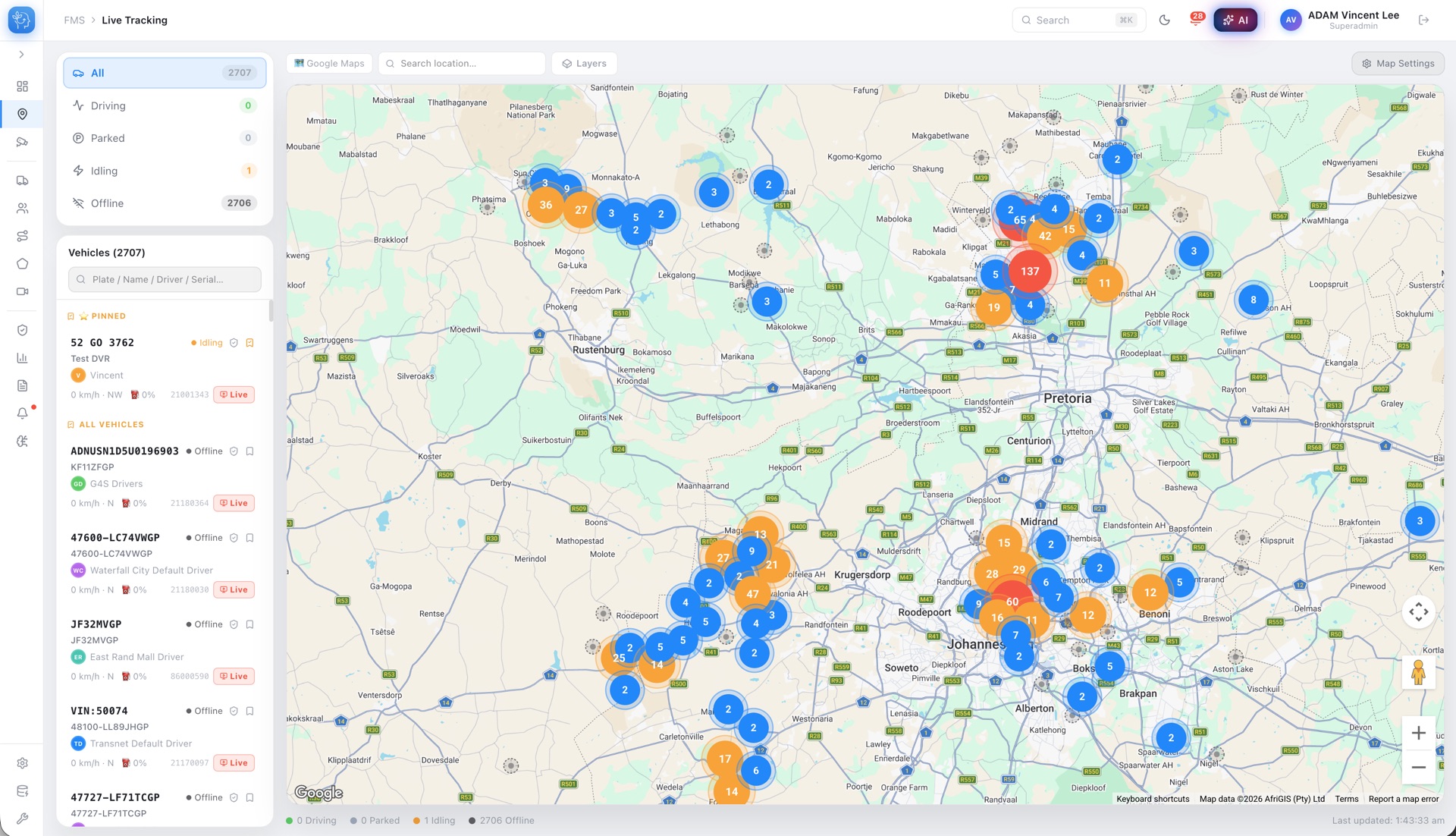Toggle dark mode using the moon icon
This screenshot has width=1456, height=836.
tap(1166, 20)
